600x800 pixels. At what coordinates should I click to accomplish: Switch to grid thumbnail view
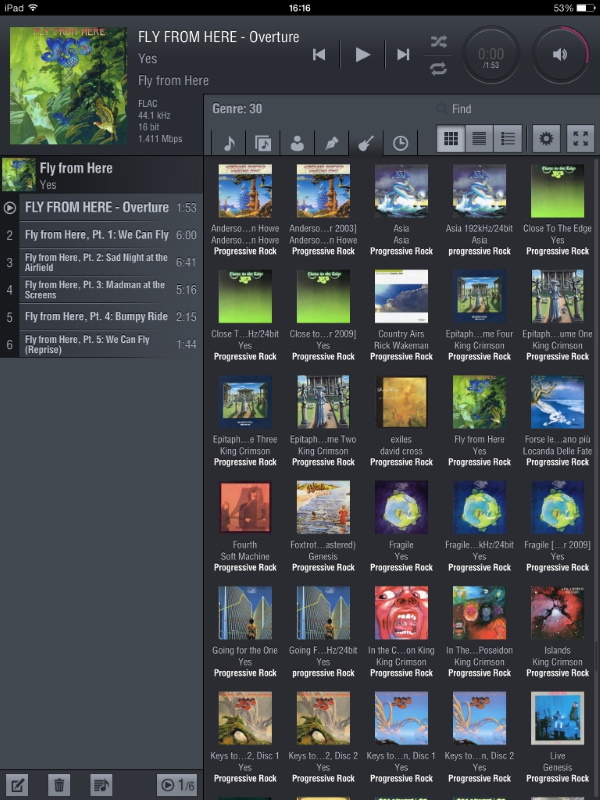(451, 138)
